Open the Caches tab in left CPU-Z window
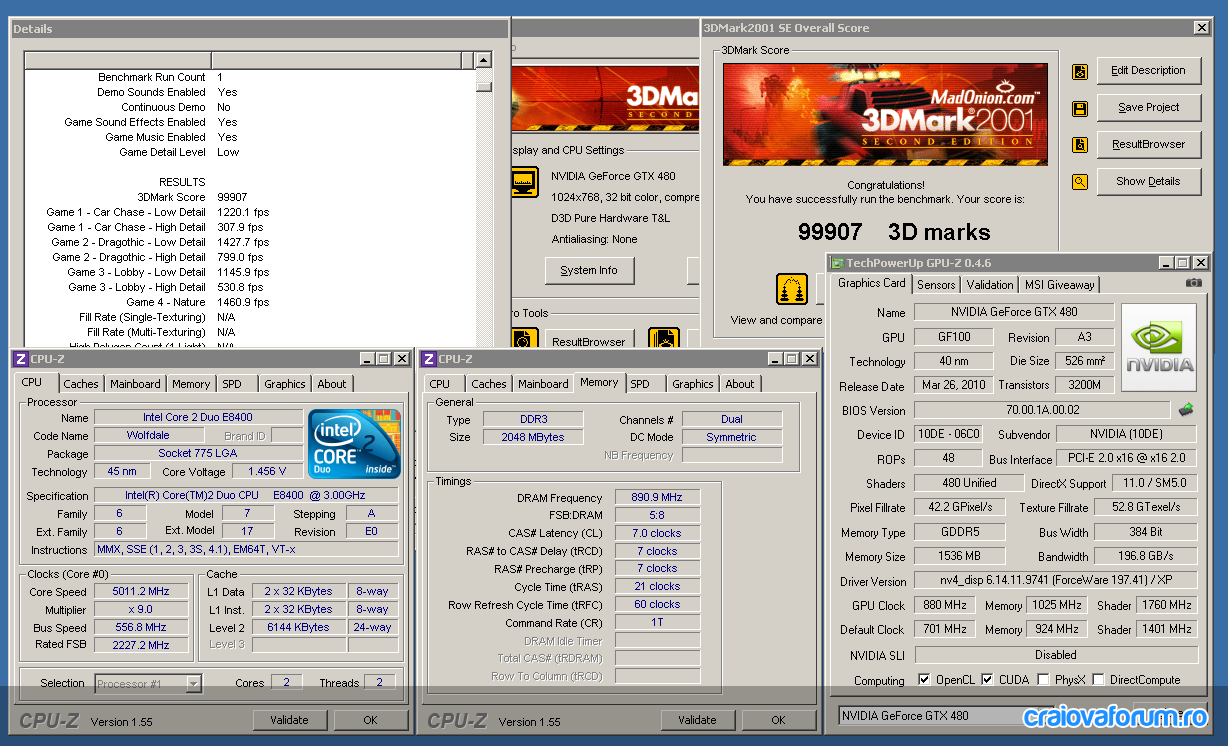1228x746 pixels. 81,384
